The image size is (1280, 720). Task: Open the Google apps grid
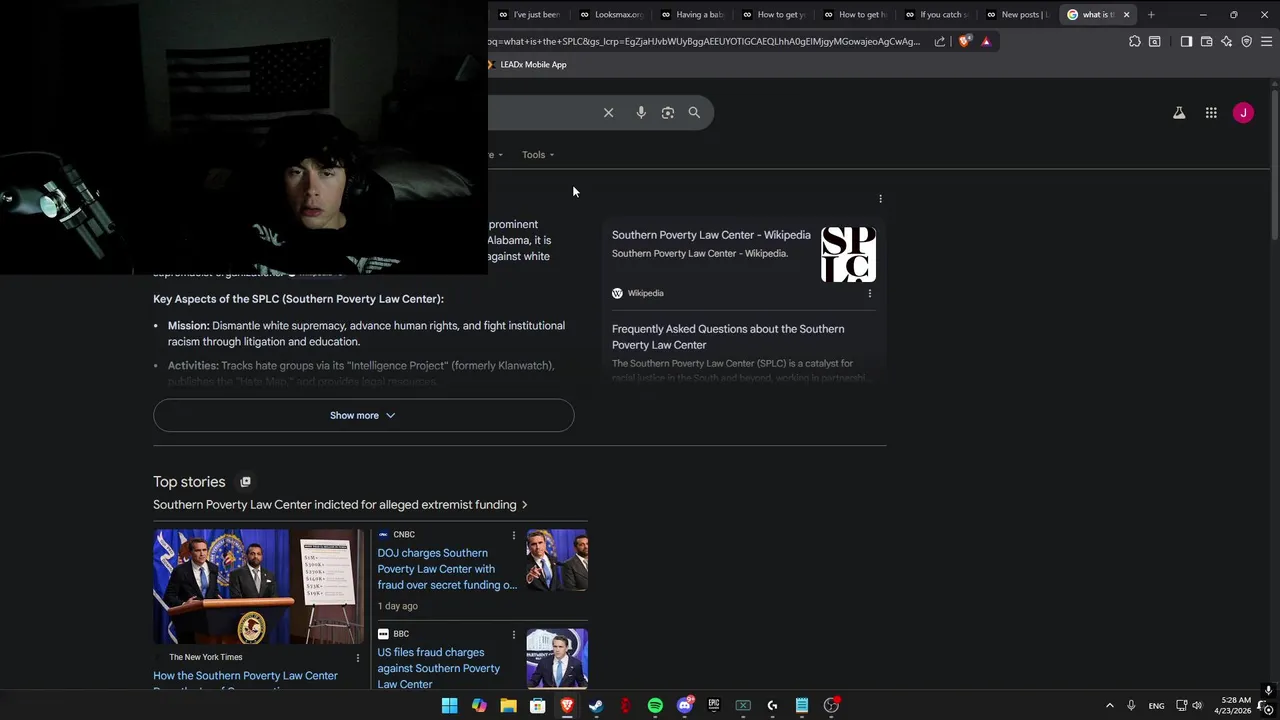tap(1211, 113)
